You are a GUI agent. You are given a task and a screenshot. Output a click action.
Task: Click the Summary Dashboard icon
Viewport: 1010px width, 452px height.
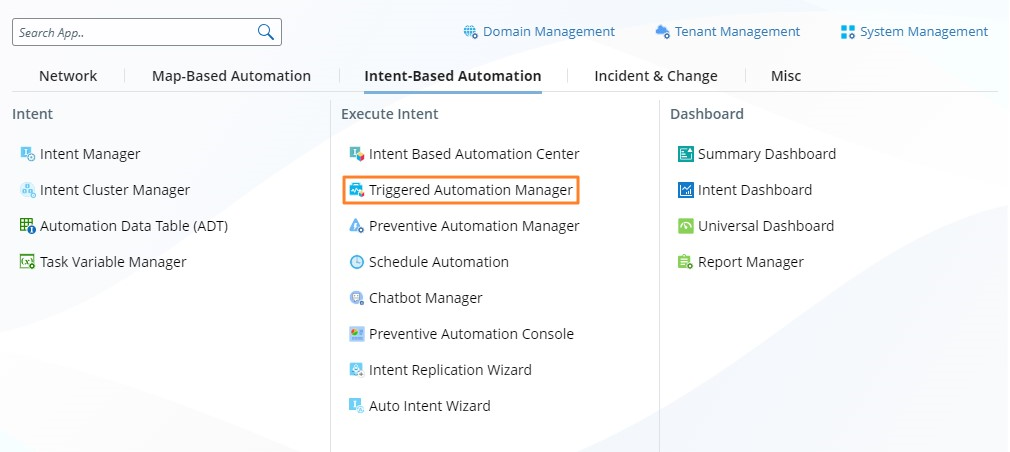pyautogui.click(x=685, y=154)
